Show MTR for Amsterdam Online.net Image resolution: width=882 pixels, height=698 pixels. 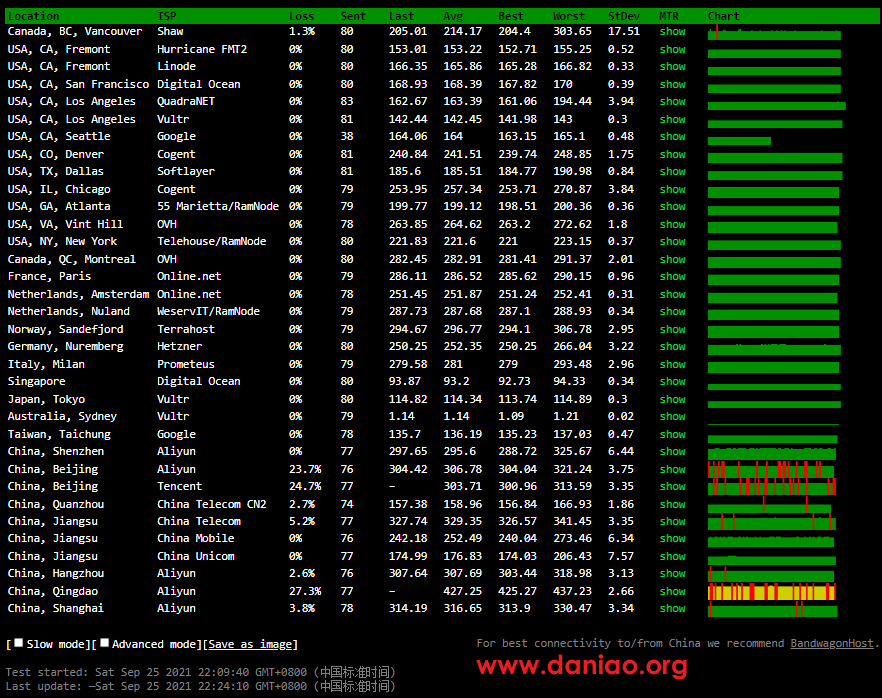673,294
